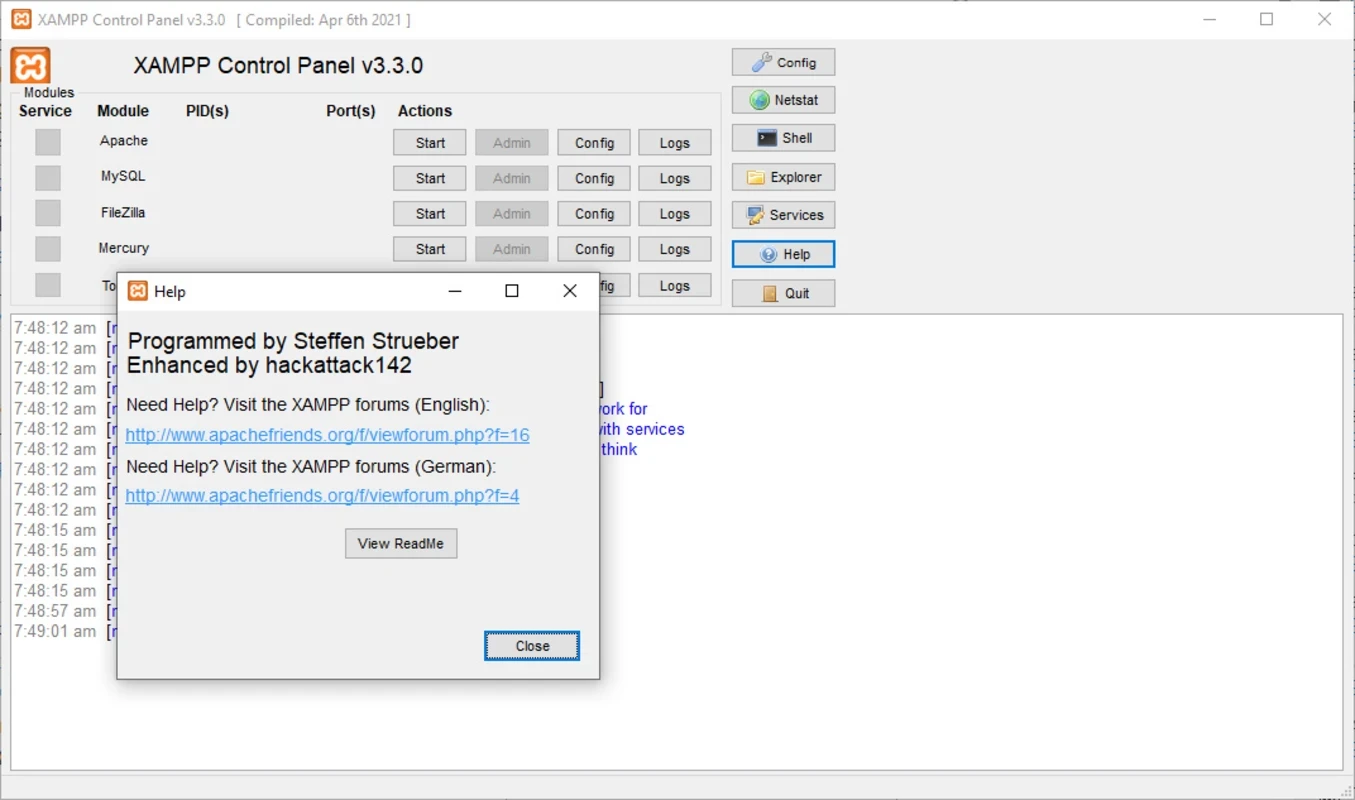The image size is (1355, 800).
Task: Click the Help question-mark icon button
Action: 783,254
